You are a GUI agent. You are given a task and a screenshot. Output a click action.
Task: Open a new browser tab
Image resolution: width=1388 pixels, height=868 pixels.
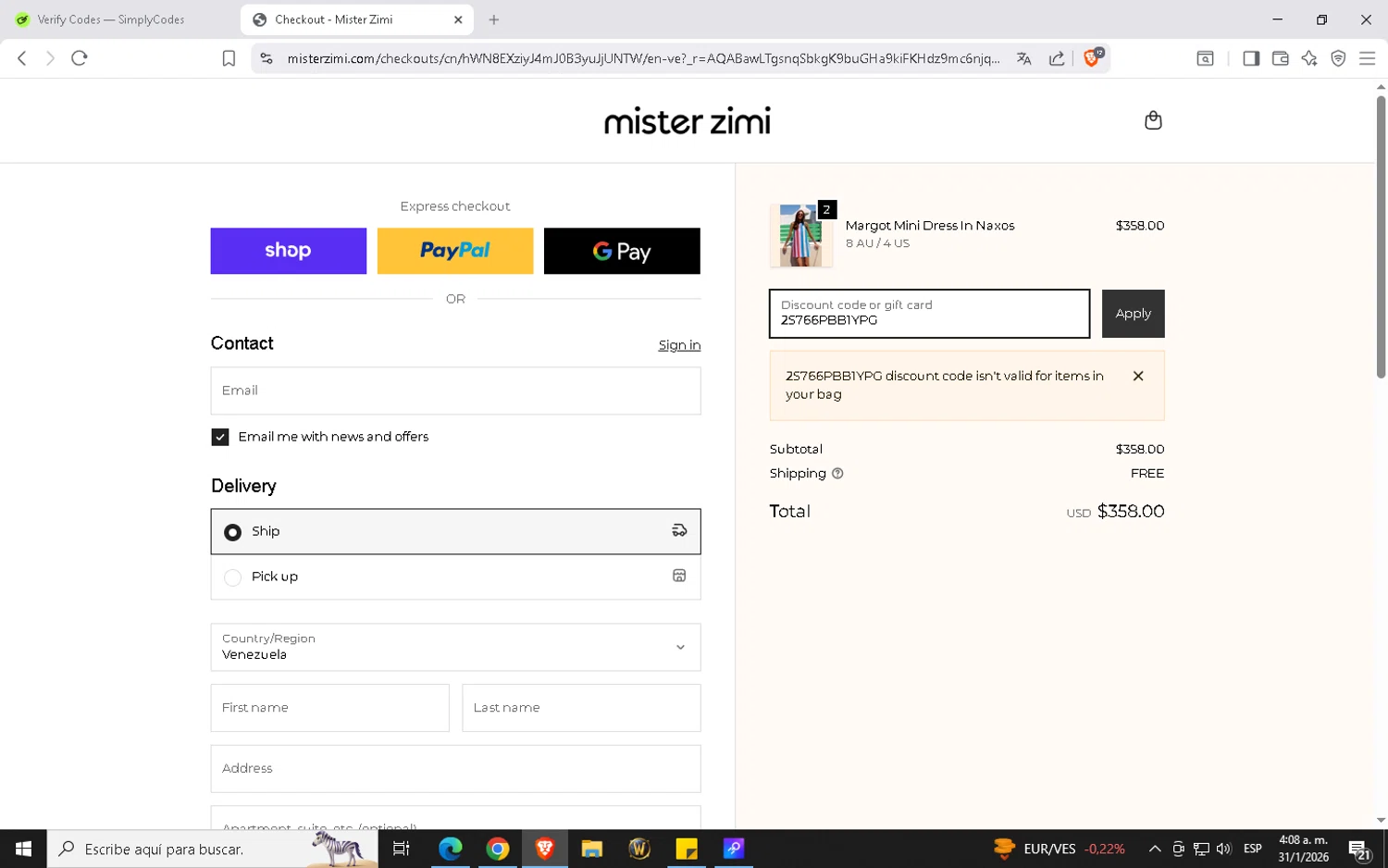coord(494,19)
